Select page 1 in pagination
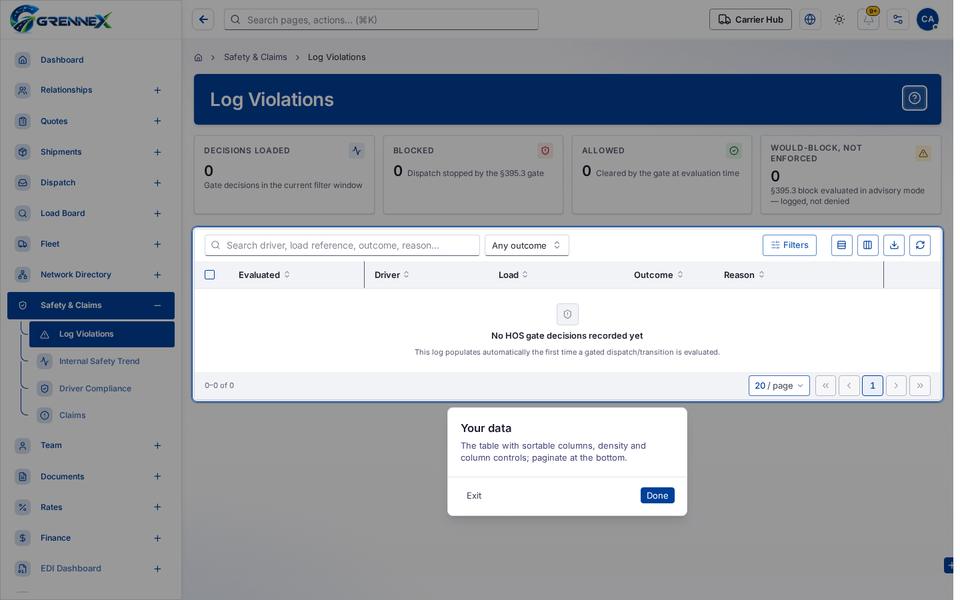This screenshot has width=960, height=600. click(x=872, y=386)
